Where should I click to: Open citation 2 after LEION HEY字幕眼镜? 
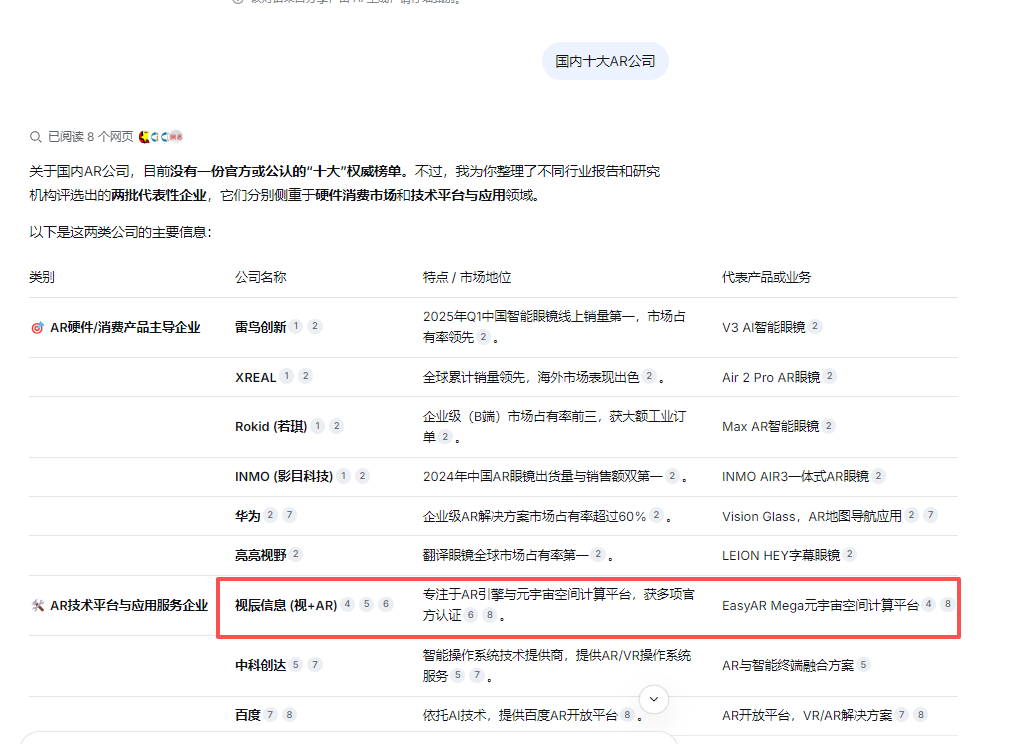coord(850,554)
